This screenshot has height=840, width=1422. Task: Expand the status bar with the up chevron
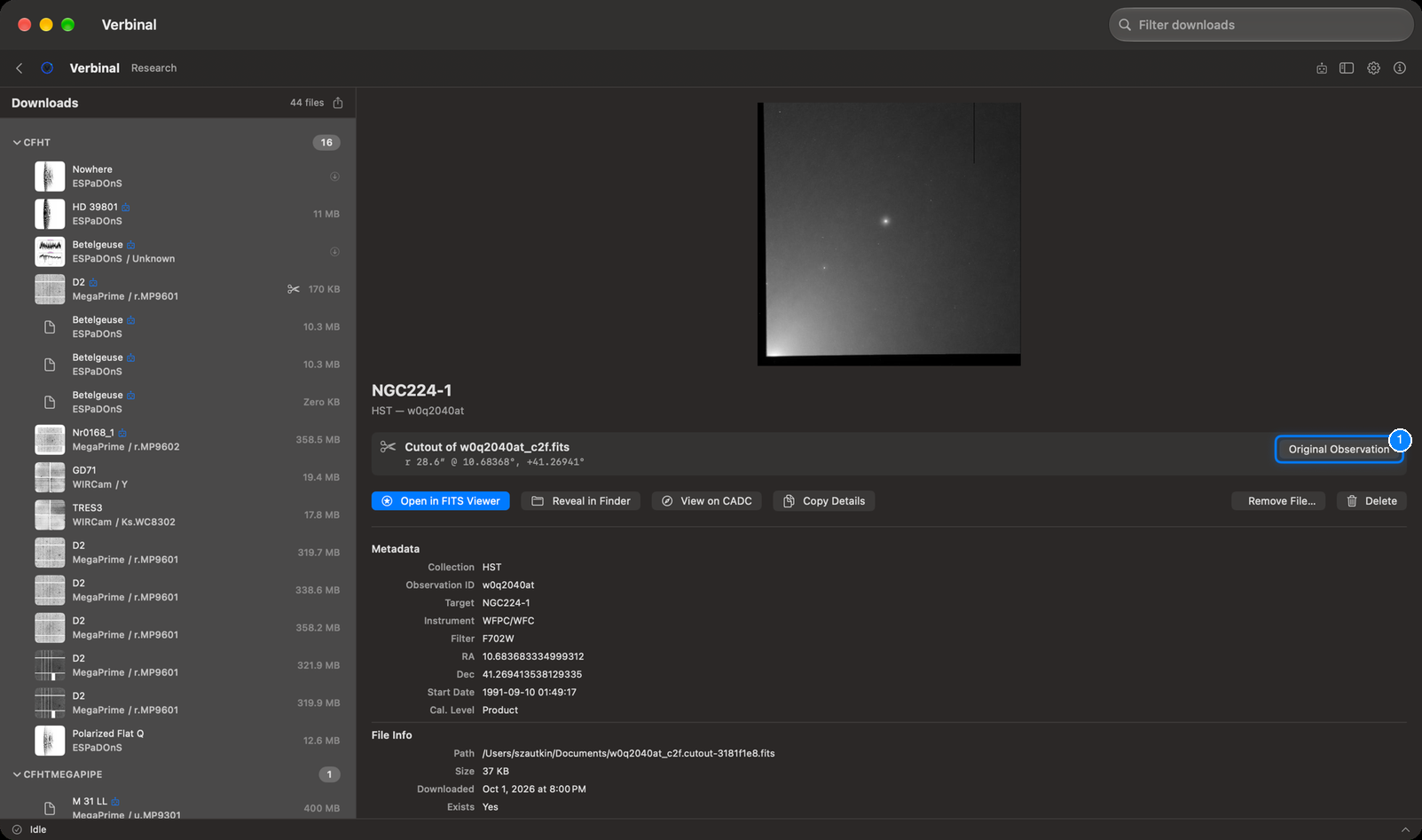click(1405, 829)
